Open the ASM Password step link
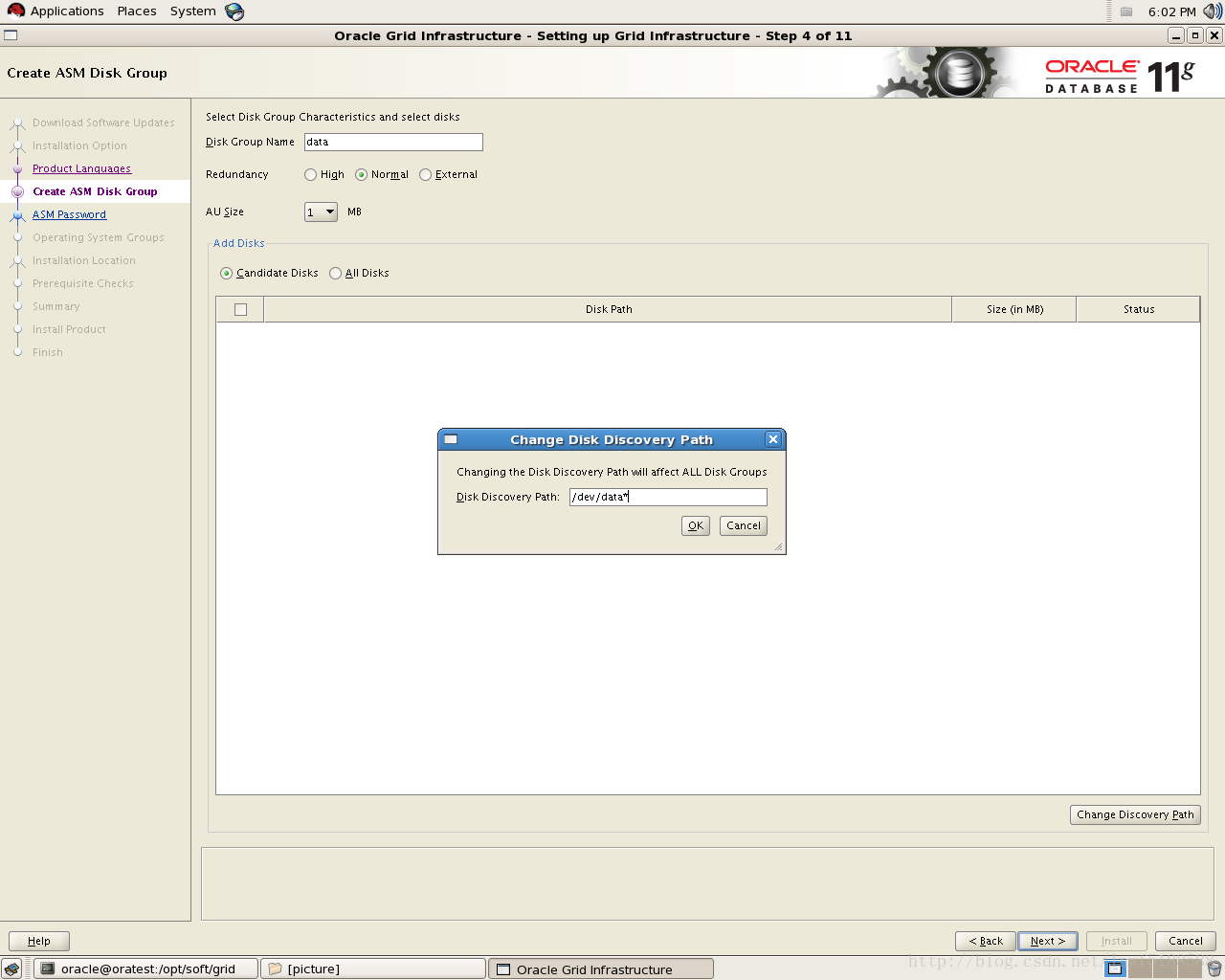The height and width of the screenshot is (980, 1225). tap(69, 214)
